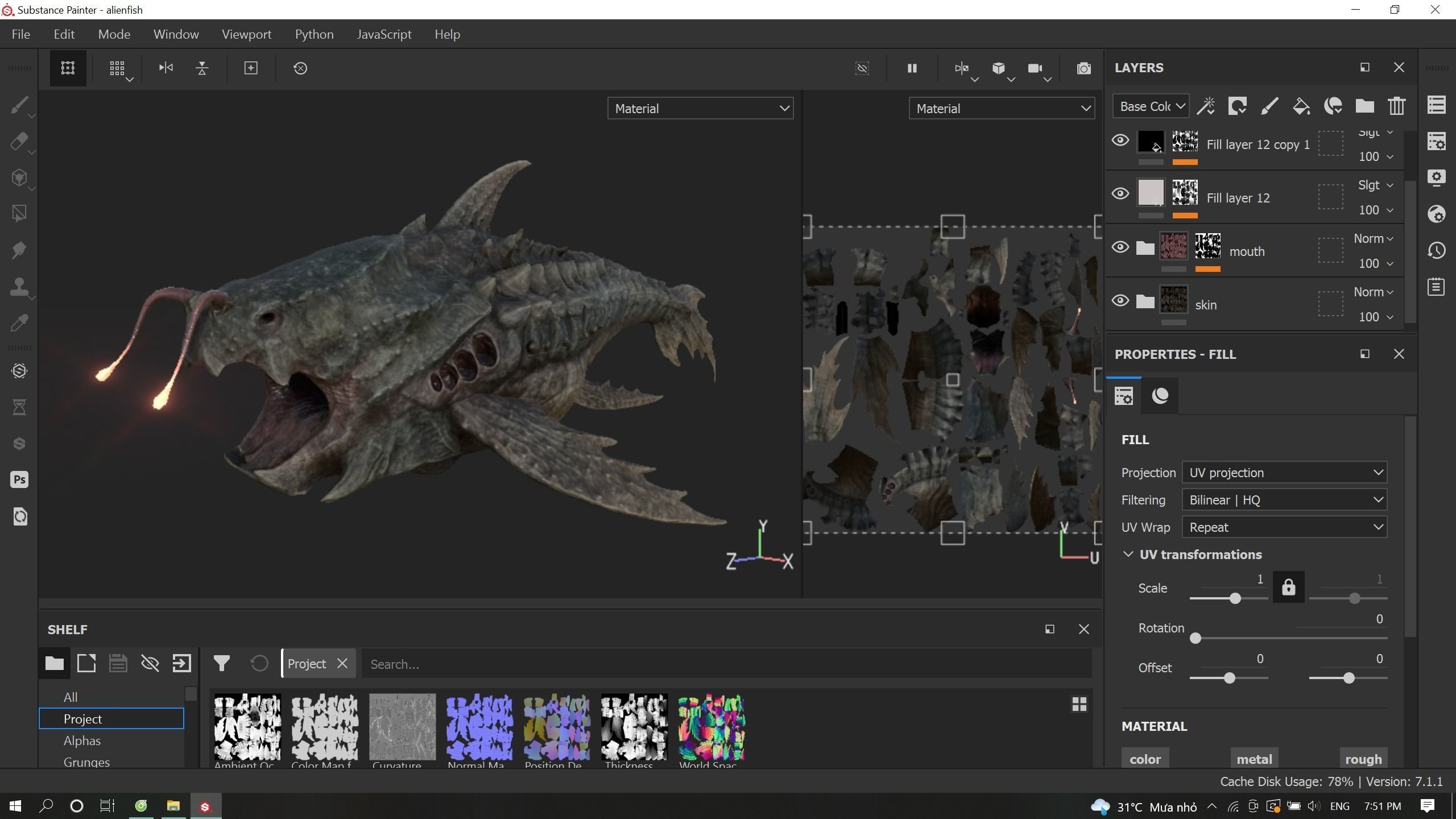Viewport: 1456px width, 819px height.
Task: Add a paint layer brush icon
Action: pos(1269,106)
